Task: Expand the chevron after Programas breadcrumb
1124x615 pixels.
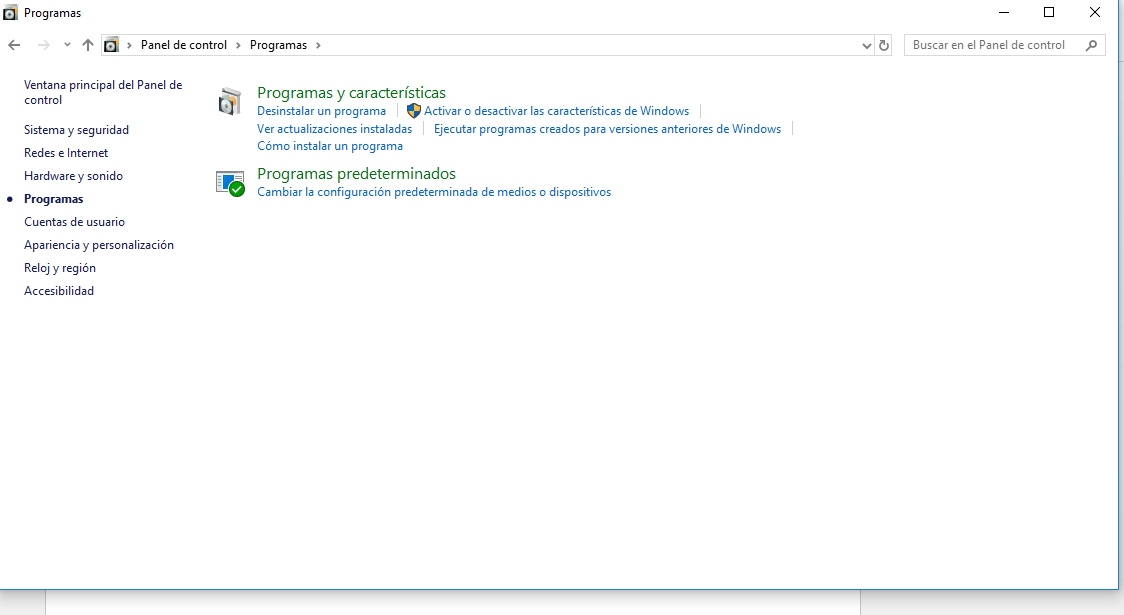Action: [318, 45]
